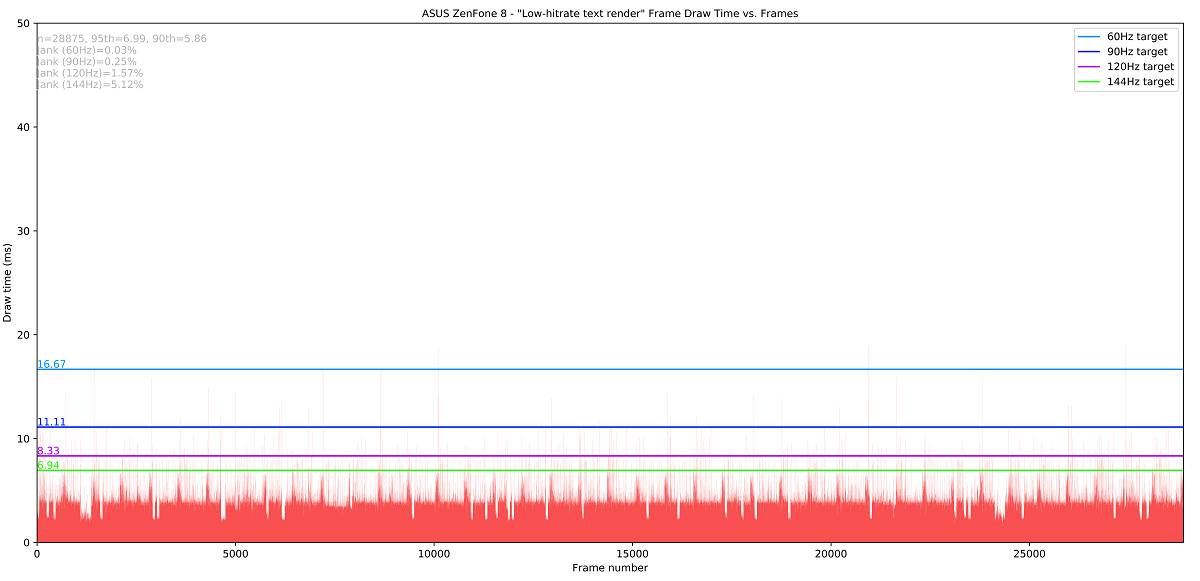The height and width of the screenshot is (581, 1200).
Task: Click the "60Hz target" legend label
Action: pyautogui.click(x=1137, y=36)
